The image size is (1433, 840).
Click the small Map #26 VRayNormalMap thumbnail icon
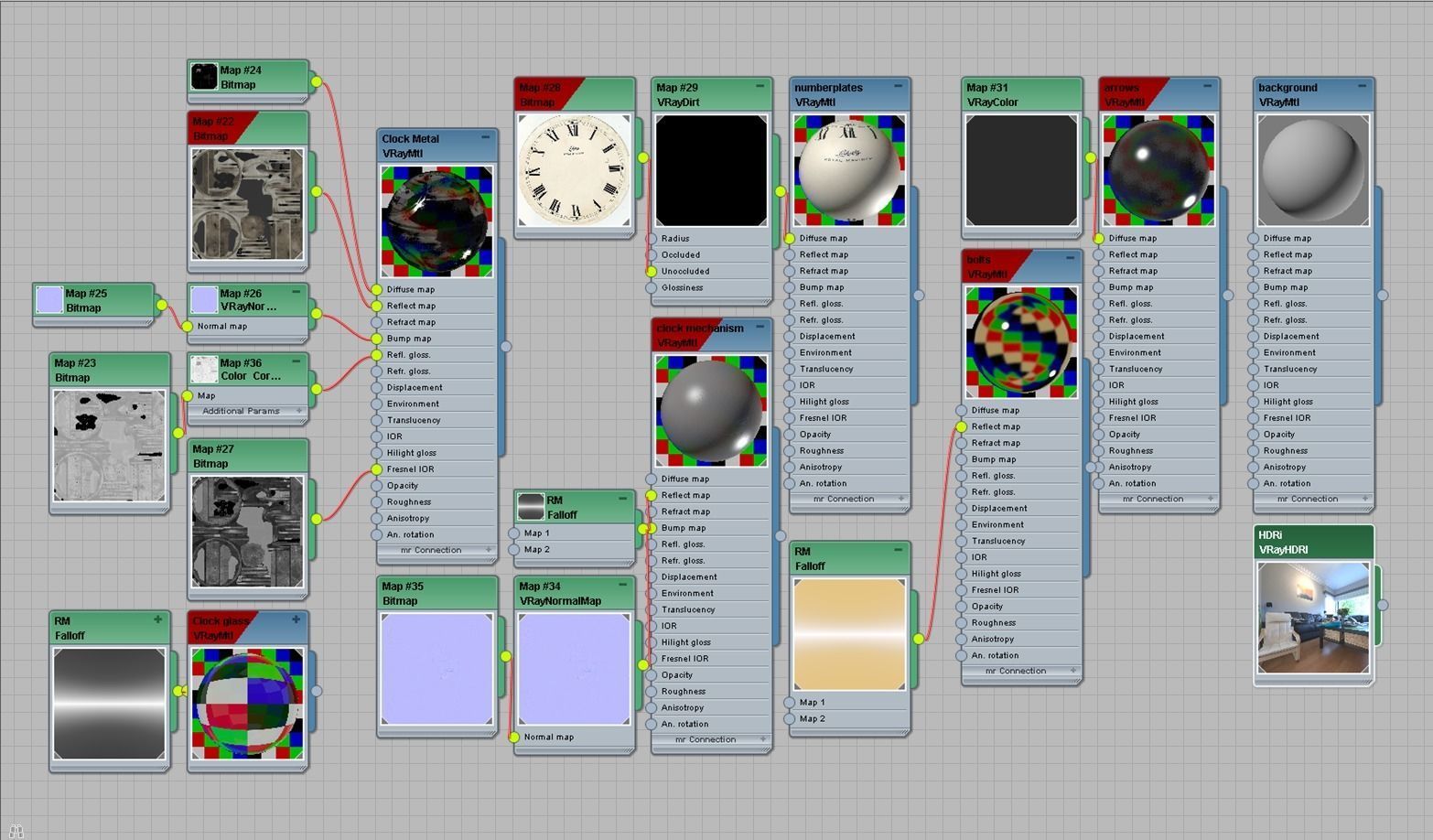(x=203, y=300)
